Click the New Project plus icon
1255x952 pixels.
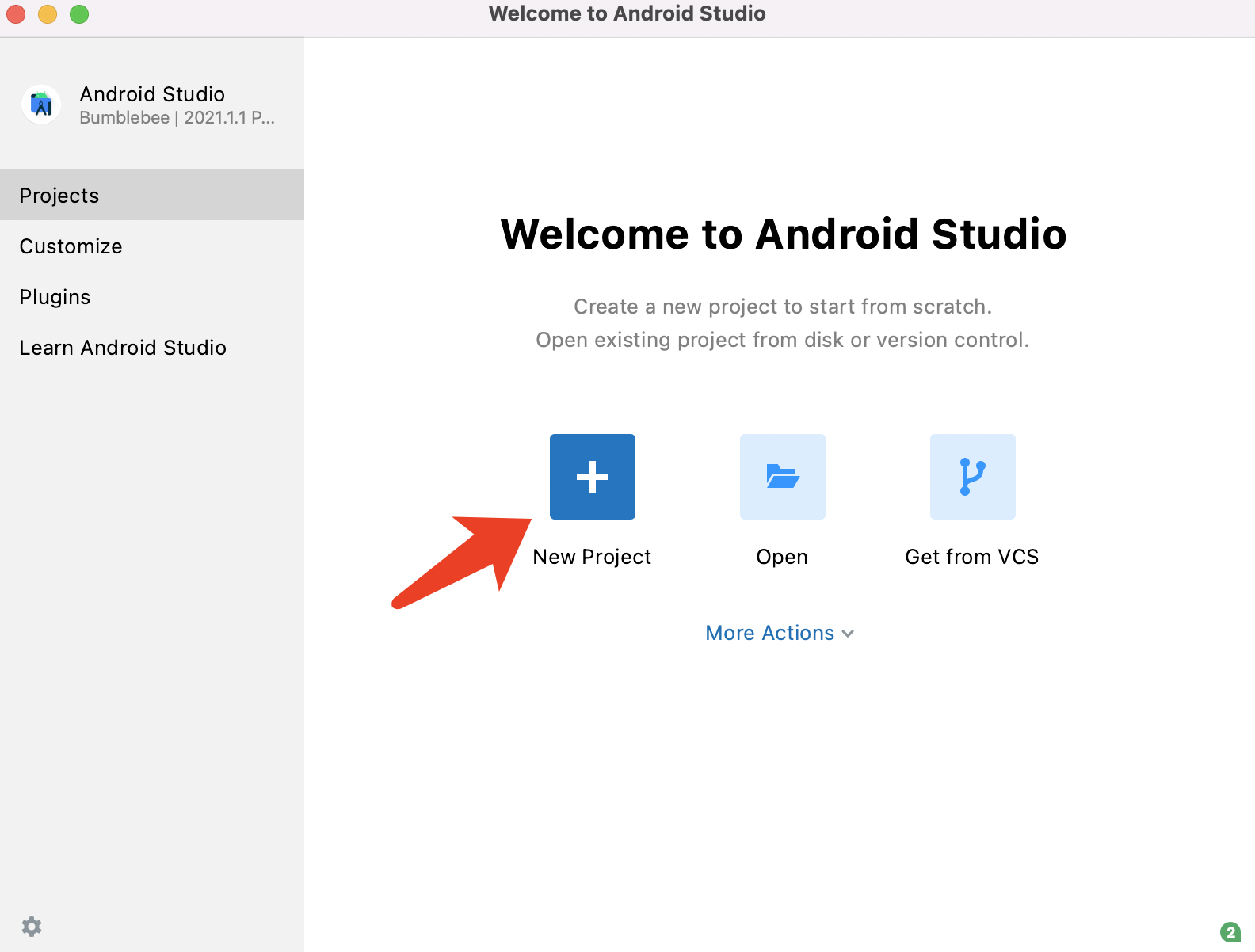593,477
